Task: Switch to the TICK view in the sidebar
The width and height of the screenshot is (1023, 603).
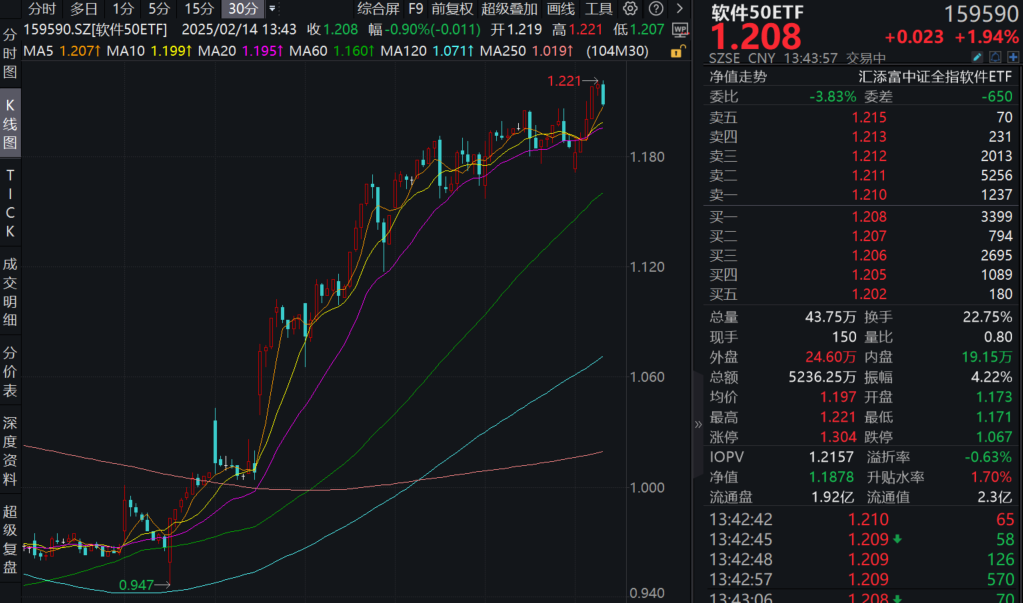Action: click(10, 200)
